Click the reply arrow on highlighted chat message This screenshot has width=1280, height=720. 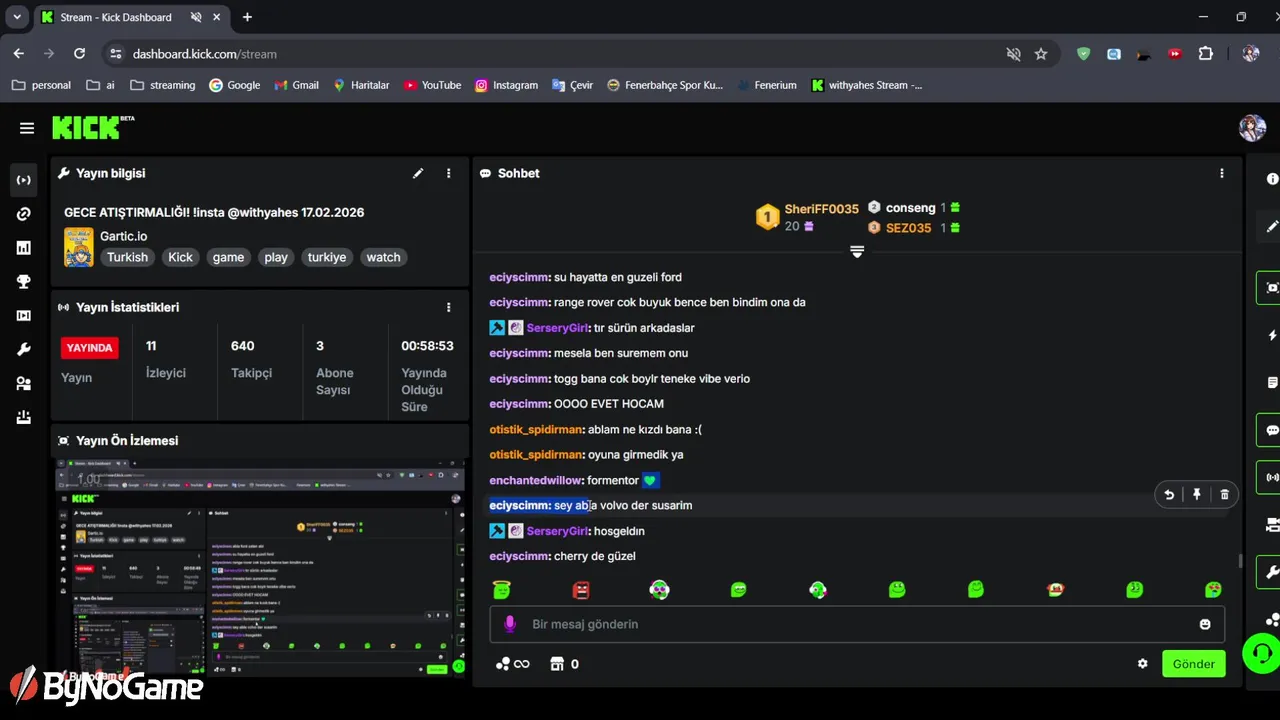(x=1169, y=494)
